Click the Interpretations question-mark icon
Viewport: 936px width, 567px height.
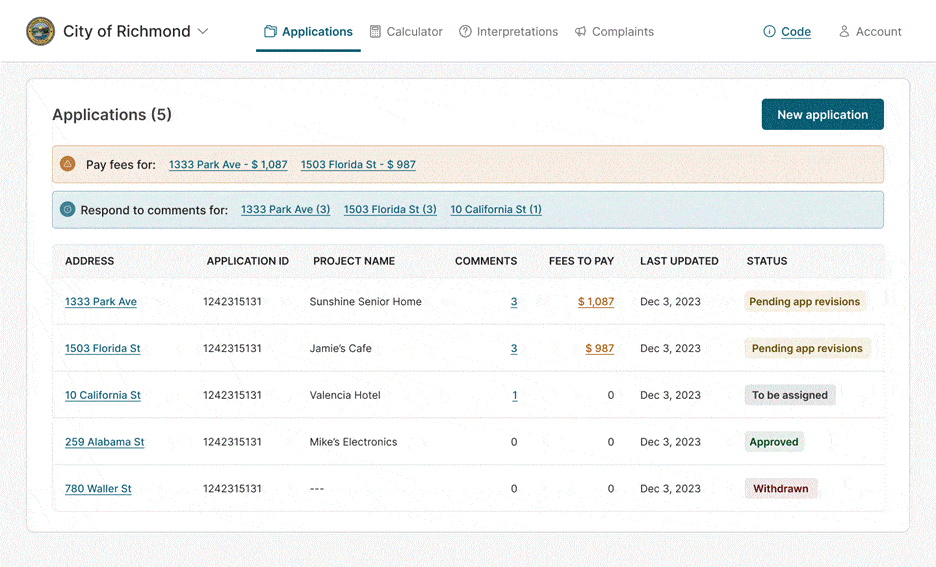point(465,32)
